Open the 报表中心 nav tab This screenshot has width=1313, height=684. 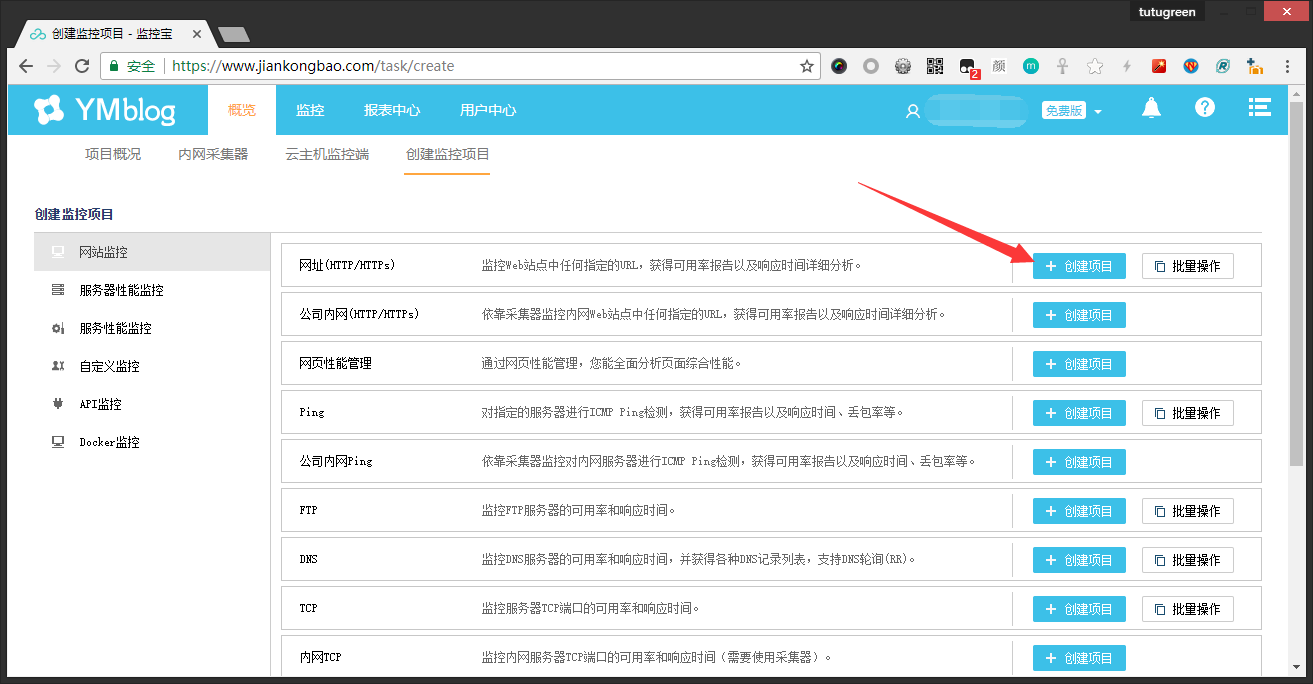392,110
